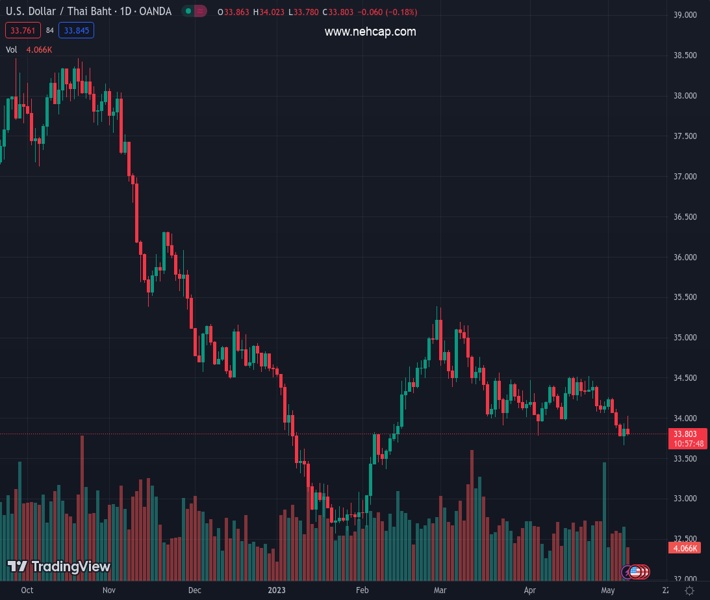Click the Mar label on time axis
The image size is (710, 600).
(x=438, y=591)
